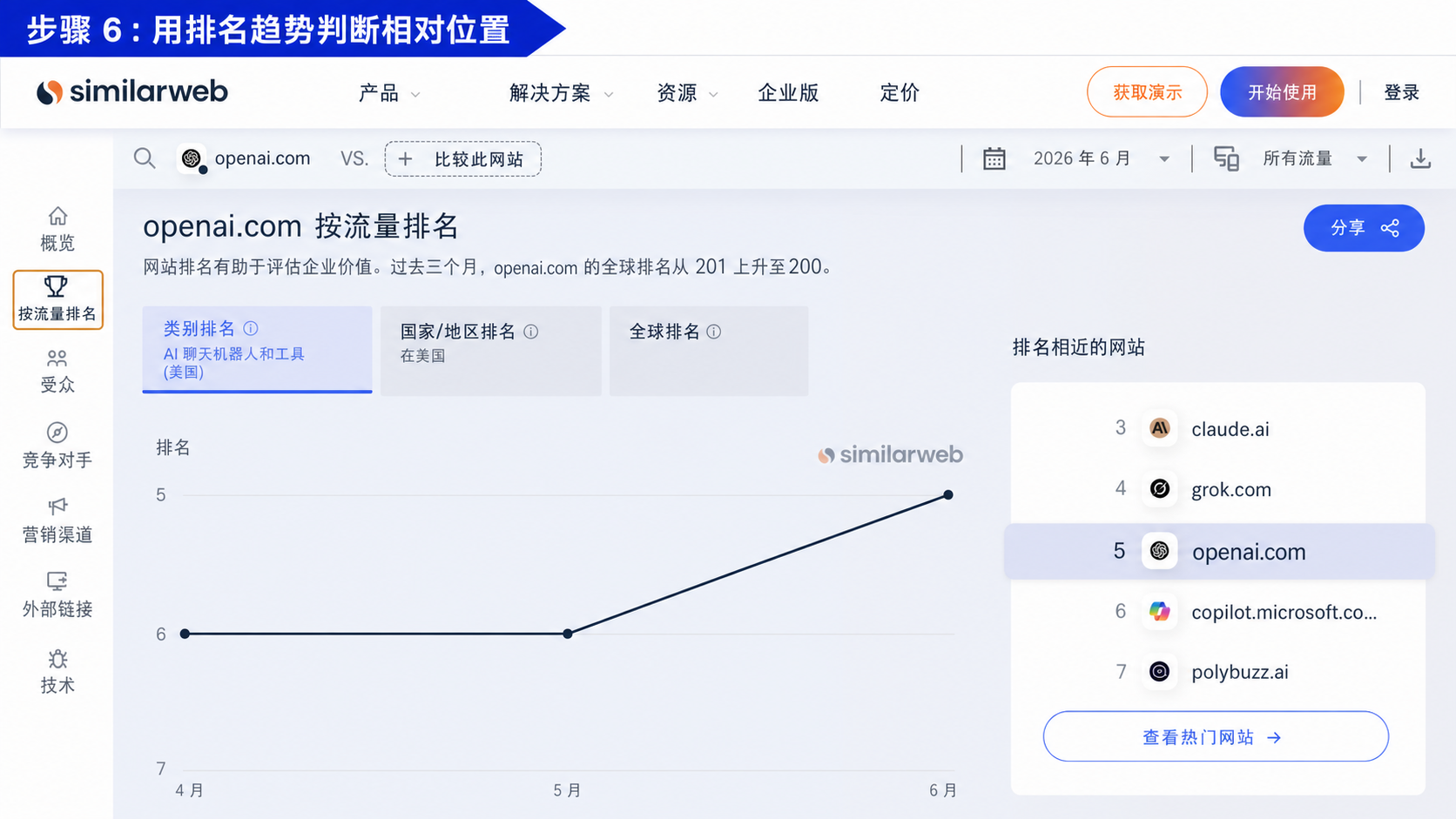Open 受众 in the sidebar

coord(57,372)
